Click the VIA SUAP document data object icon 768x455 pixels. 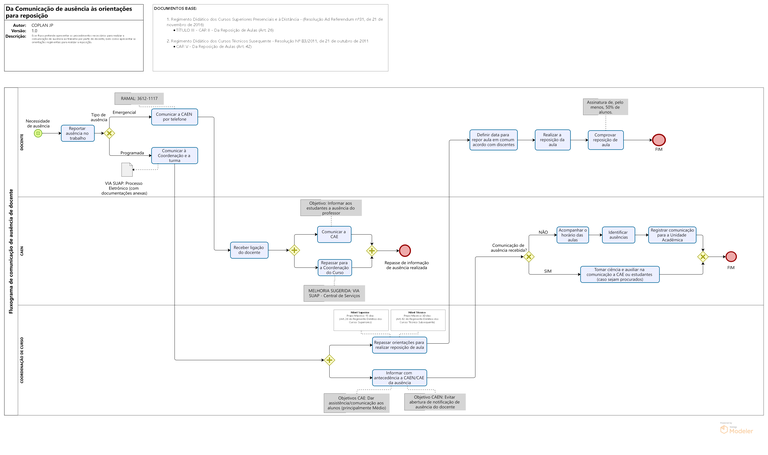click(126, 169)
